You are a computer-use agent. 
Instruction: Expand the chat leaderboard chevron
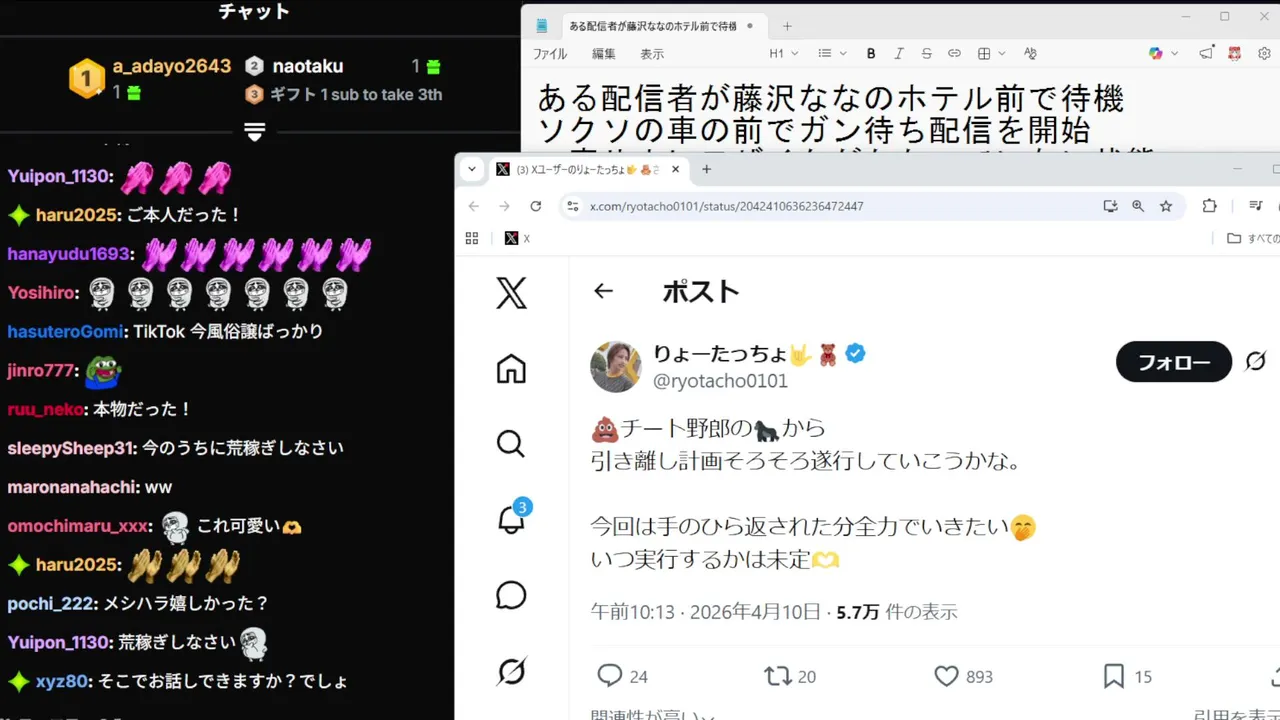click(x=254, y=132)
